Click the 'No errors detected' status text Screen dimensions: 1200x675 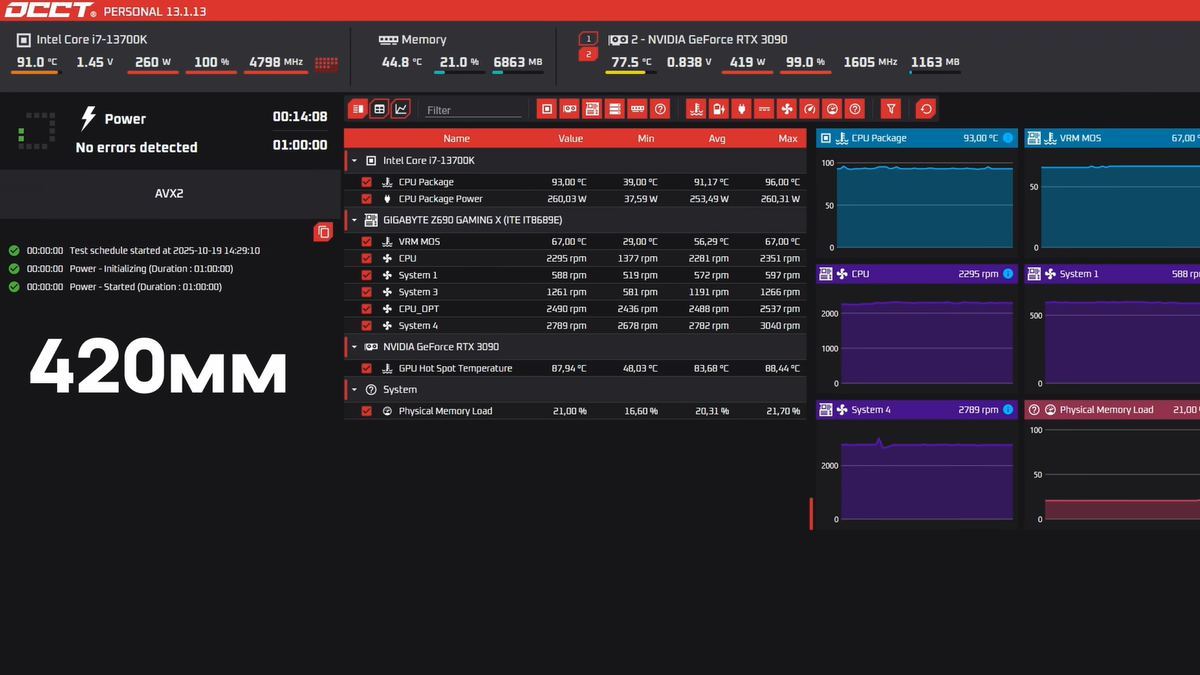tap(137, 147)
